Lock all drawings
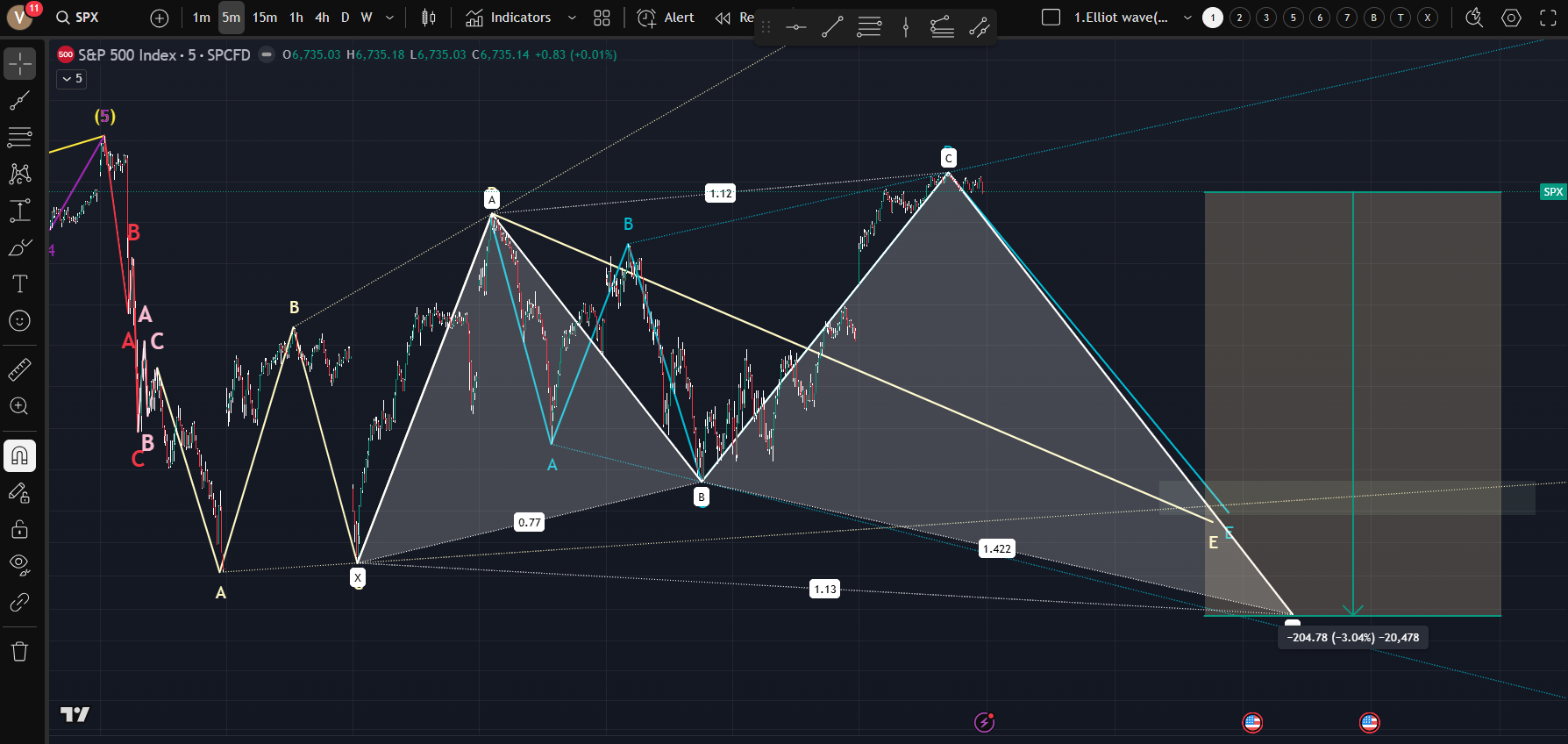This screenshot has height=744, width=1568. click(19, 529)
